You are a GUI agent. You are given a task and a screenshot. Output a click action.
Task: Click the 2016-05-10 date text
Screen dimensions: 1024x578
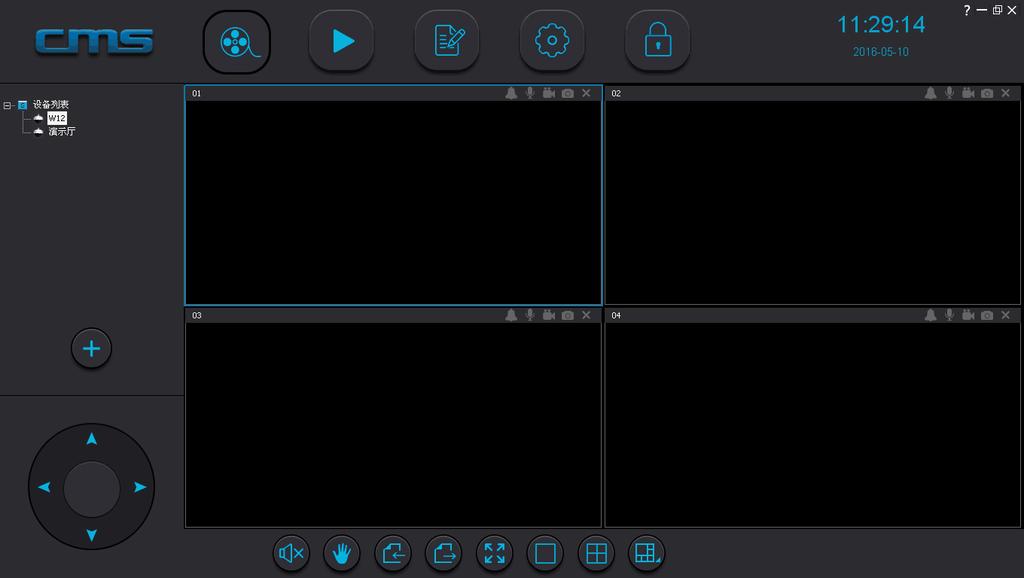[x=880, y=52]
